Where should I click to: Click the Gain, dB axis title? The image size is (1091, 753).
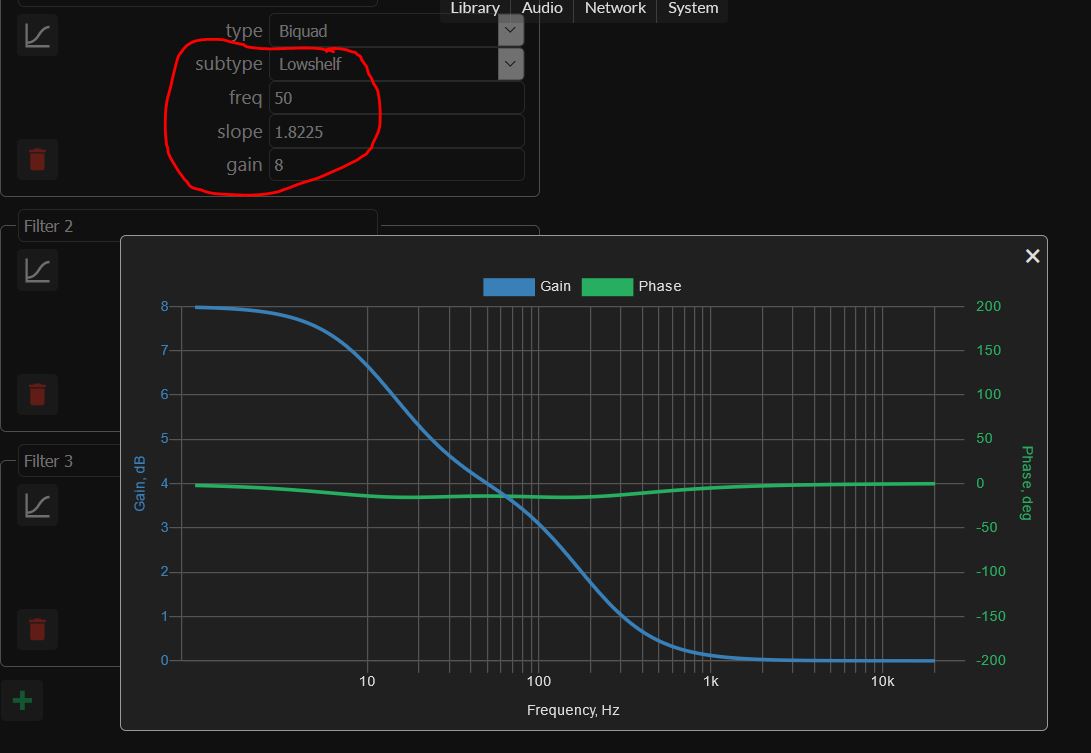[140, 484]
